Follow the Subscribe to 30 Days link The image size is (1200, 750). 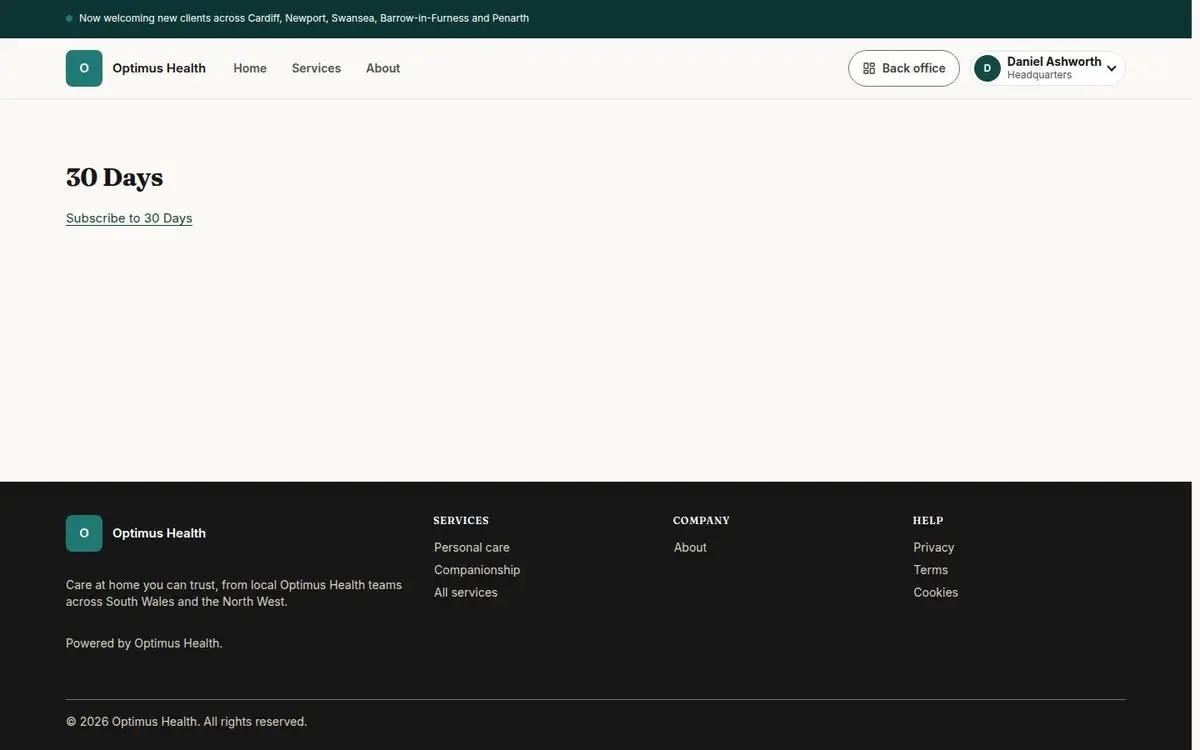pos(129,218)
